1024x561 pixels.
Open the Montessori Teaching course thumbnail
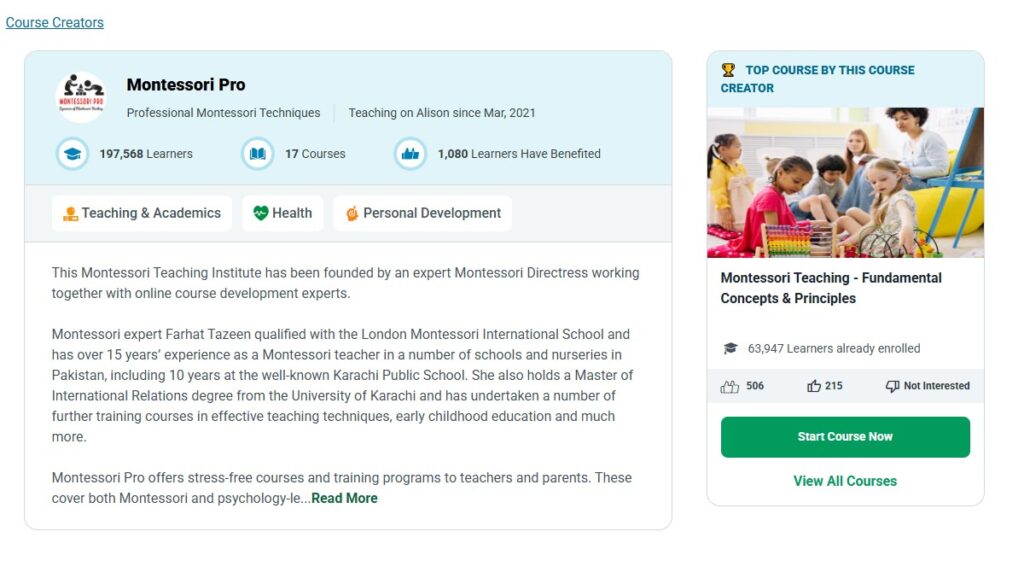[x=845, y=182]
